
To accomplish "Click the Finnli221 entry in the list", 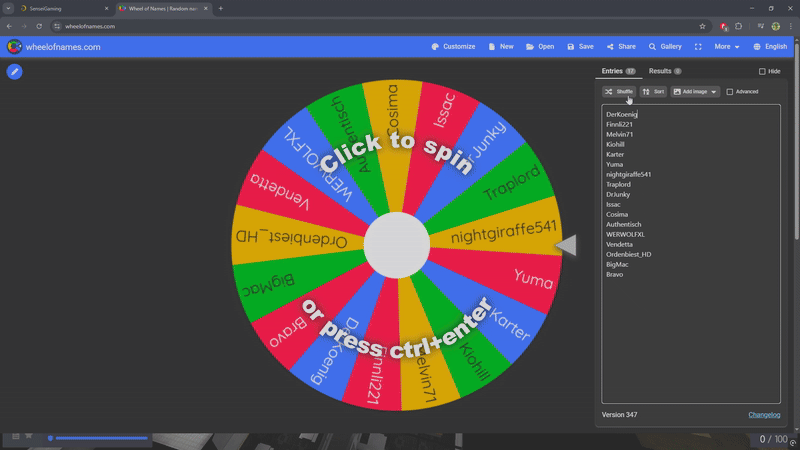I will 619,124.
